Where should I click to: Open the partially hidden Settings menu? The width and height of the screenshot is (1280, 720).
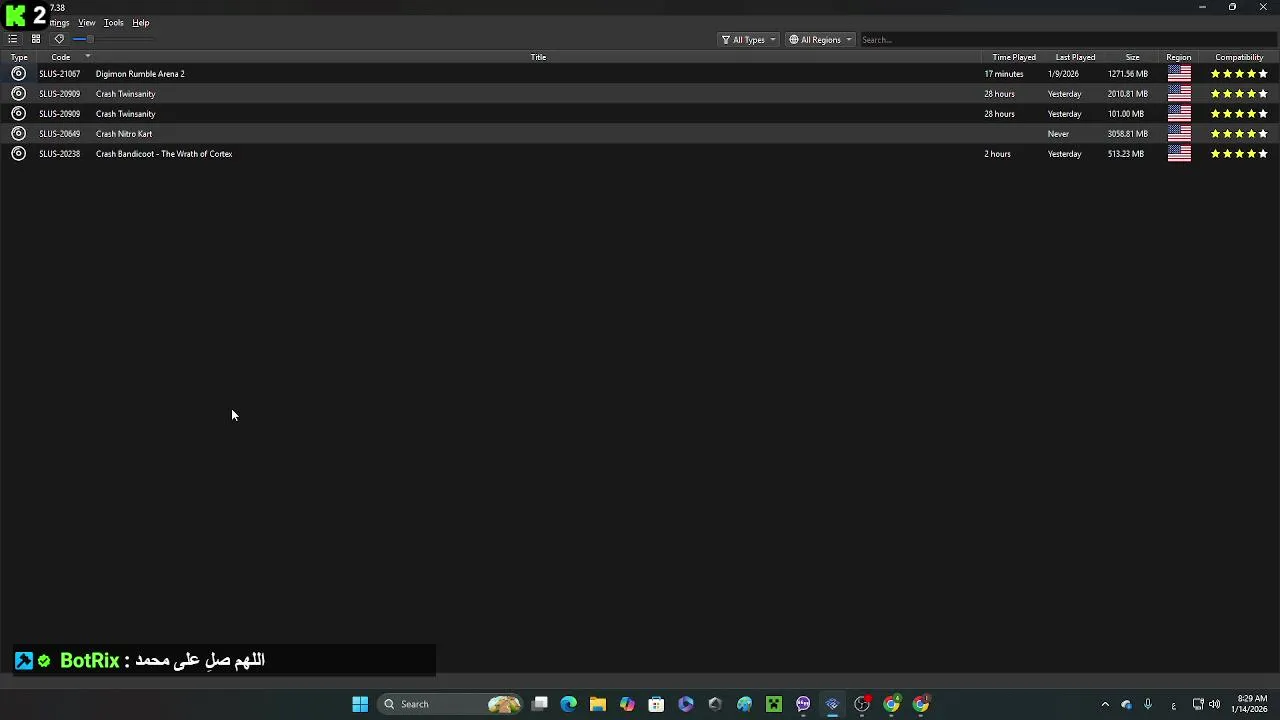click(60, 23)
